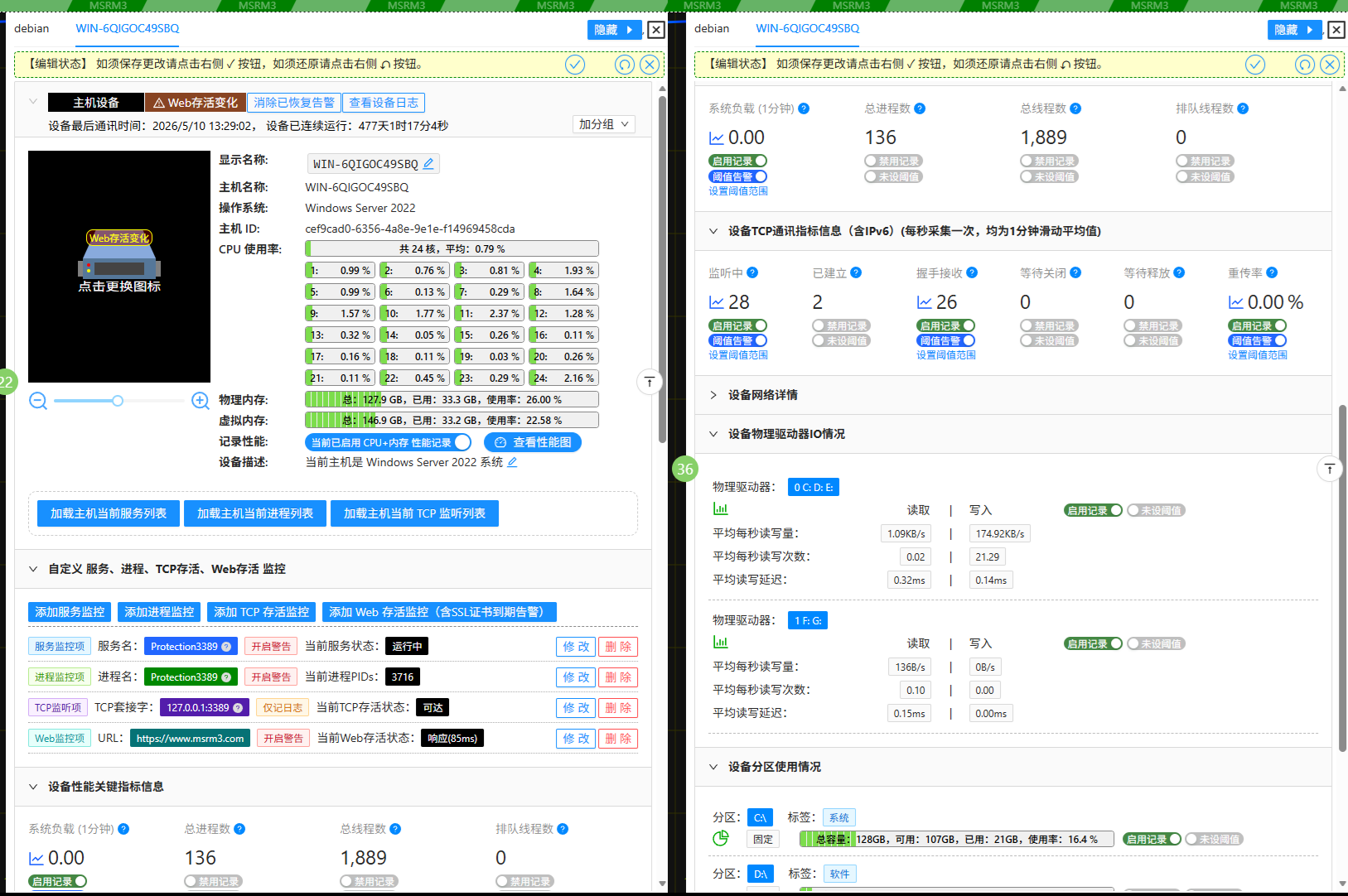Click the scroll-to-top button in the right panel
Viewport: 1348px width, 896px height.
1330,470
